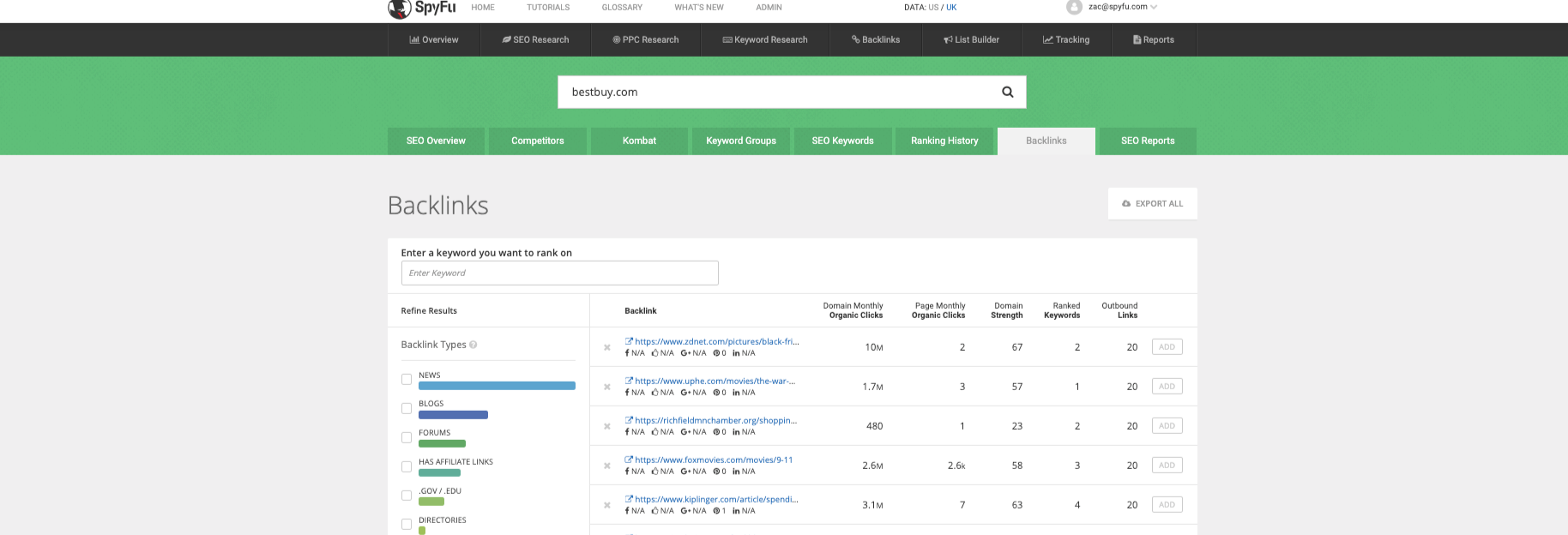Open GLOSSARY in top navigation
This screenshot has height=535, width=1568.
coord(622,7)
